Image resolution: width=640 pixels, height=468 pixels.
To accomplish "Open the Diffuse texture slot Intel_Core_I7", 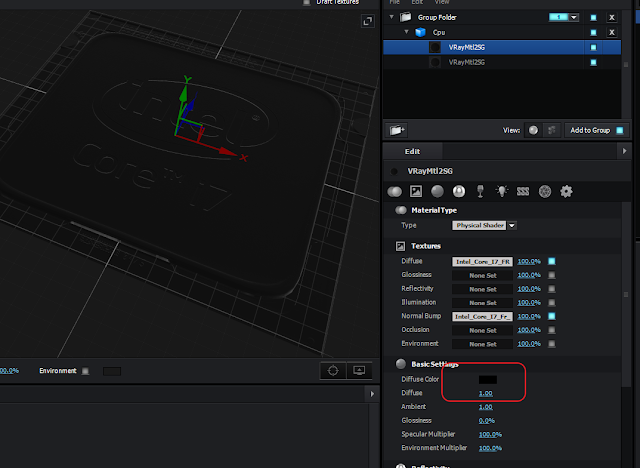I will (482, 262).
